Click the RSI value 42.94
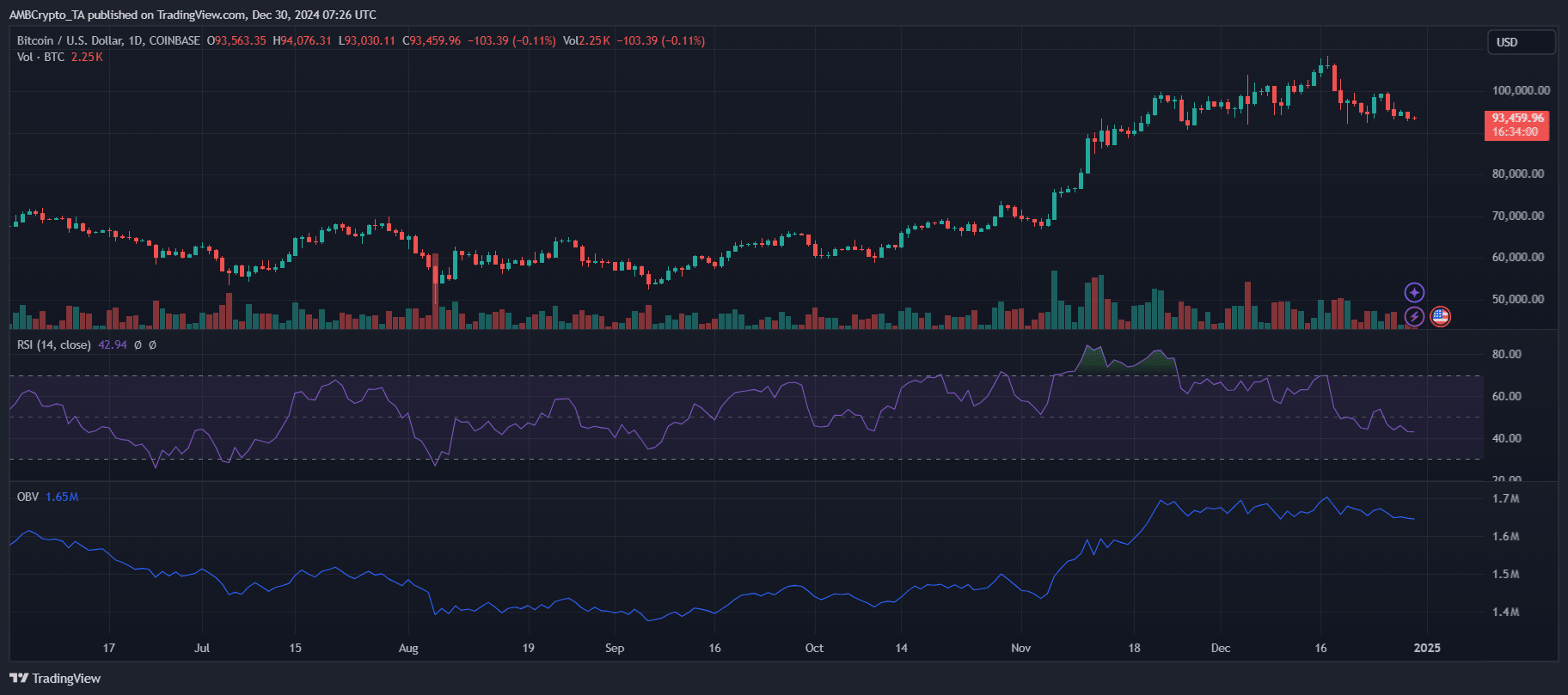Screen dimensions: 1568x695 click(113, 344)
